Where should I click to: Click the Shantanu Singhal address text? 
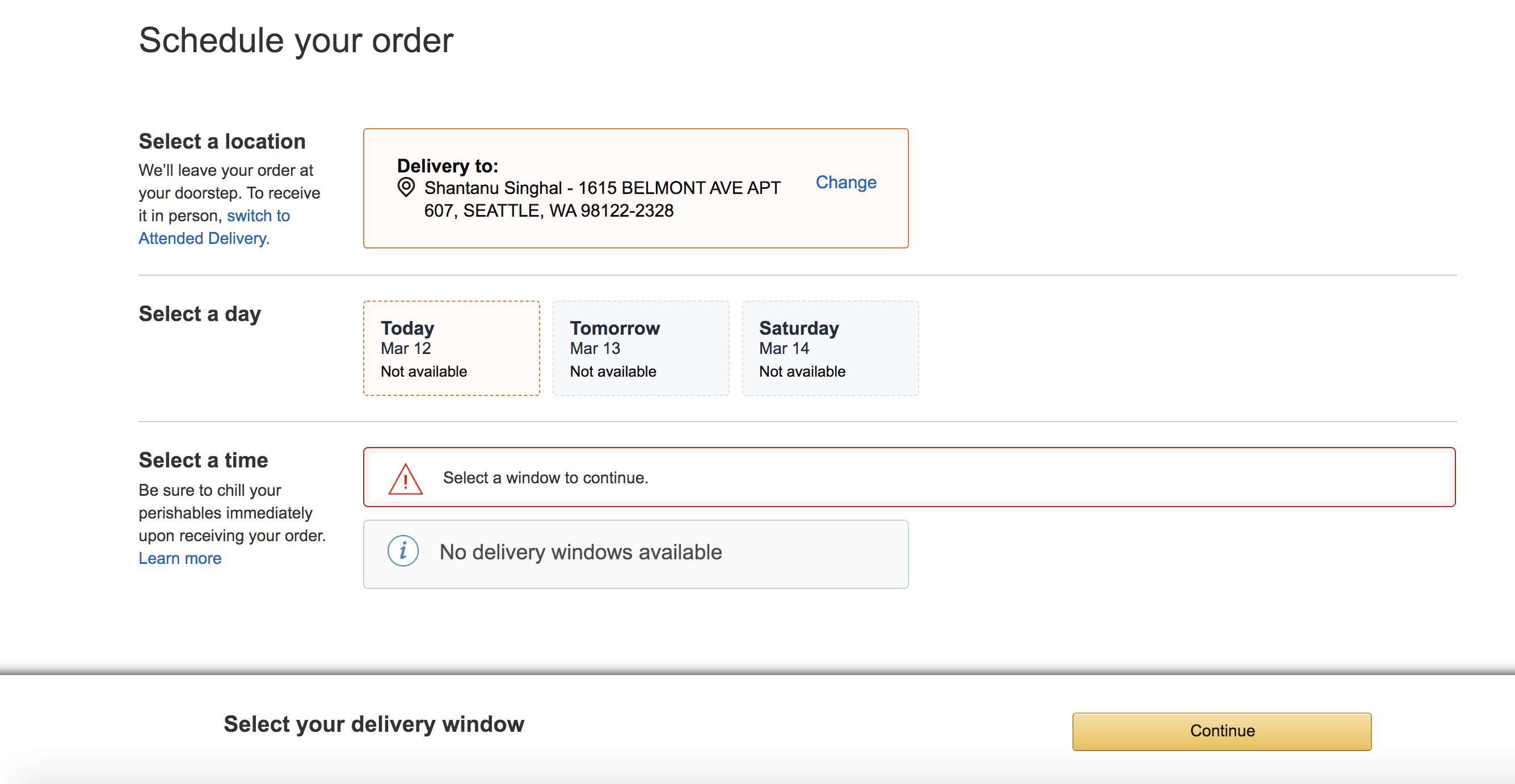click(x=602, y=199)
